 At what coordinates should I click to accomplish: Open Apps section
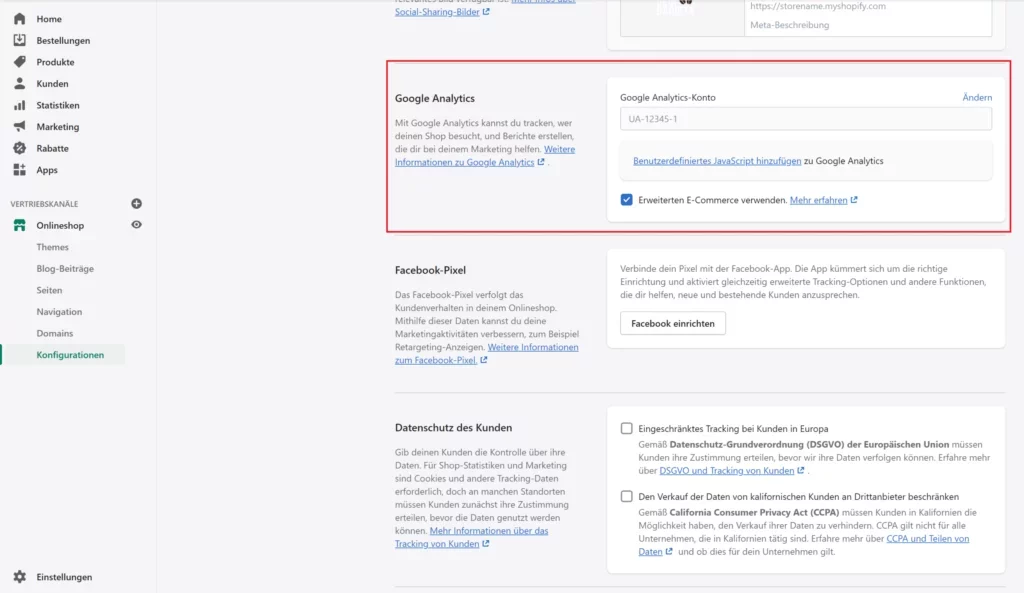(47, 170)
